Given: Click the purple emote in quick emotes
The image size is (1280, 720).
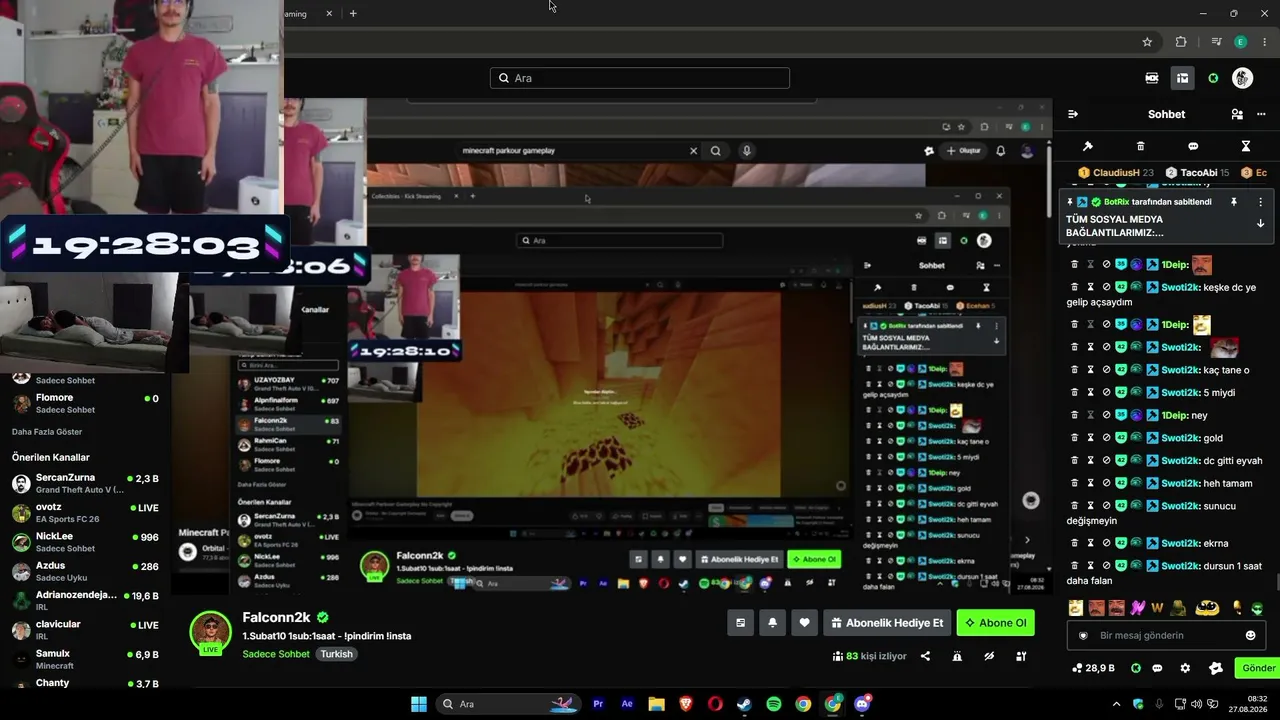Looking at the screenshot, I should (x=1137, y=608).
